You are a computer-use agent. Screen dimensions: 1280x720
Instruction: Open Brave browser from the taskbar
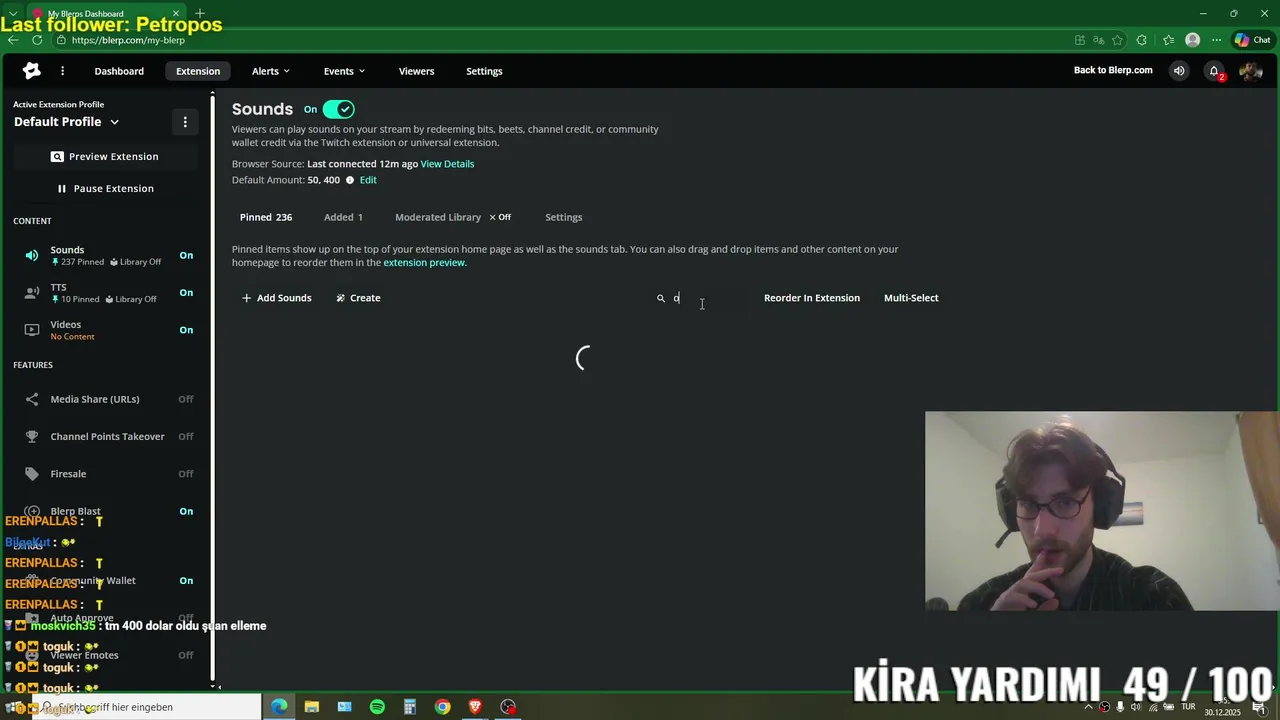(475, 707)
